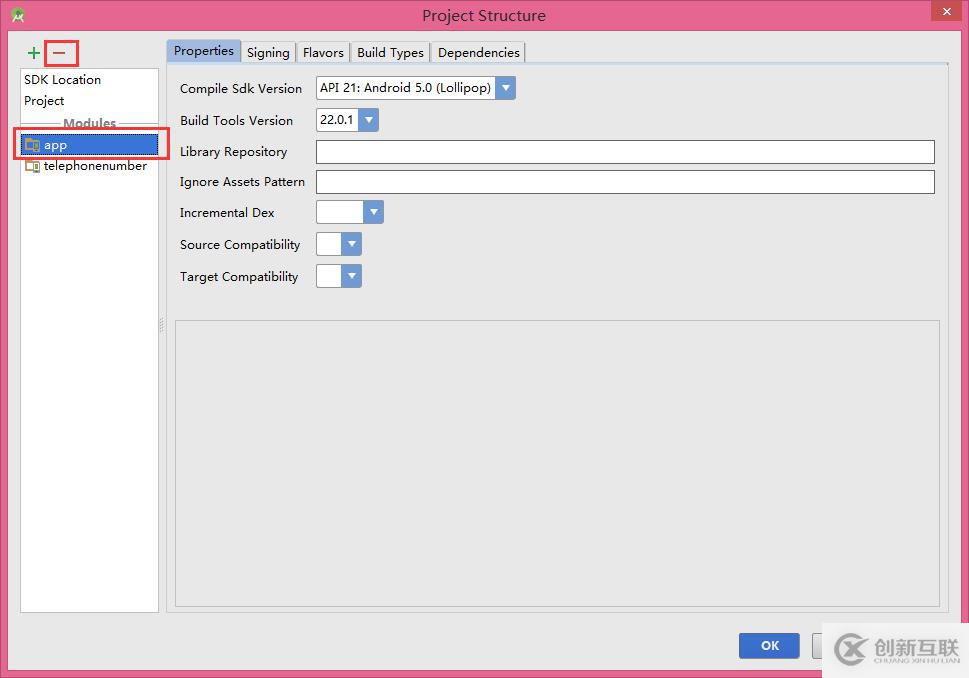
Task: Click Android Studio logo in title bar
Action: pyautogui.click(x=18, y=15)
